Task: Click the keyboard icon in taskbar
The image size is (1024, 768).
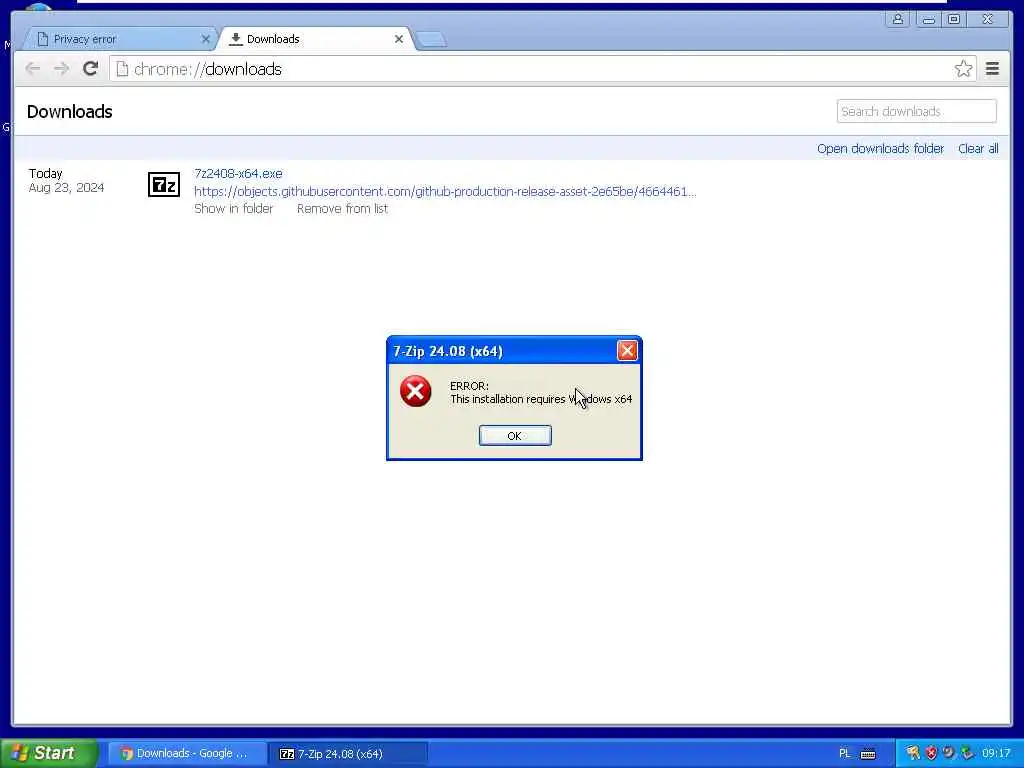Action: (868, 754)
